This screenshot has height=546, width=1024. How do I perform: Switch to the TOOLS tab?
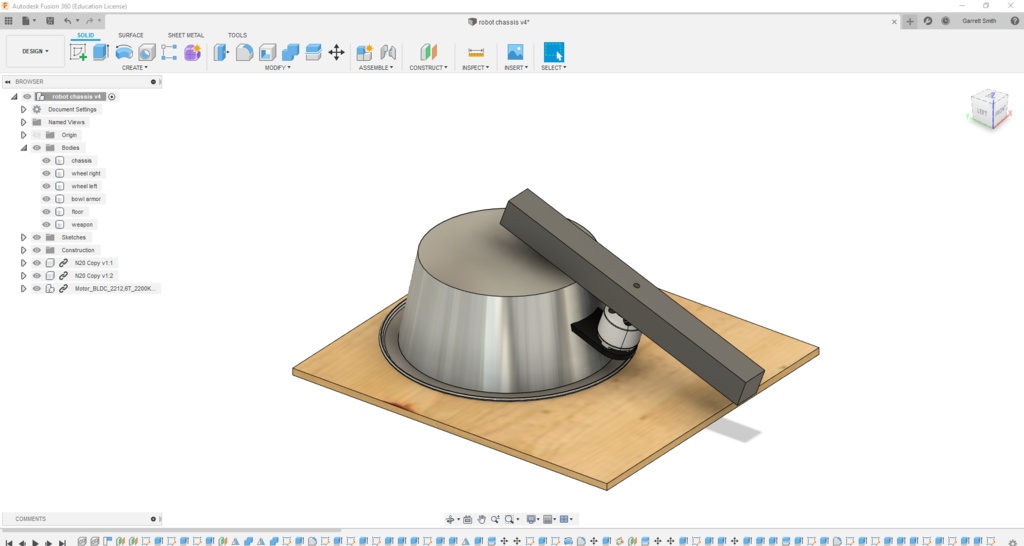pyautogui.click(x=237, y=35)
